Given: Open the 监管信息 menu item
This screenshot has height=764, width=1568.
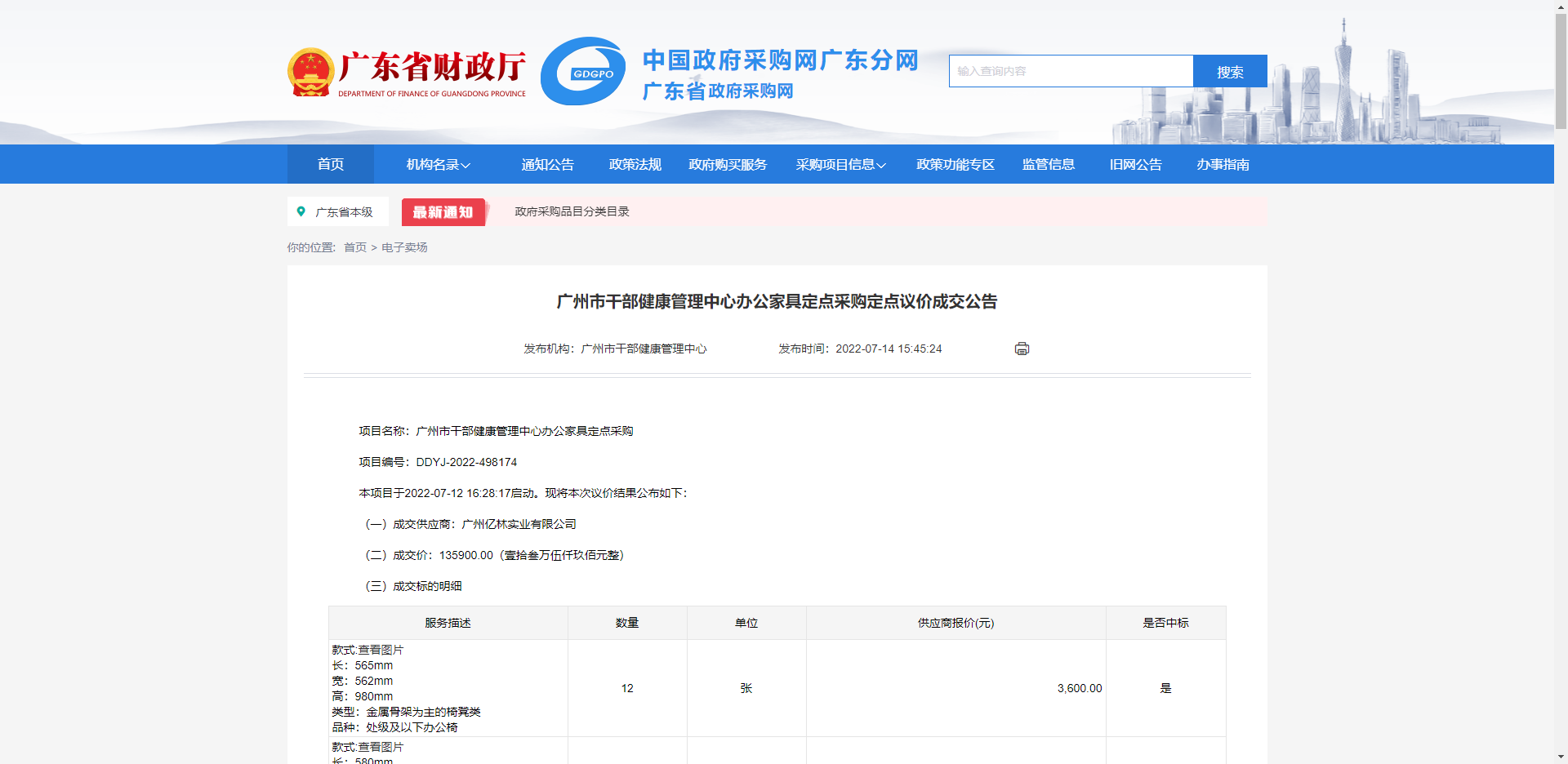Looking at the screenshot, I should [x=1049, y=164].
